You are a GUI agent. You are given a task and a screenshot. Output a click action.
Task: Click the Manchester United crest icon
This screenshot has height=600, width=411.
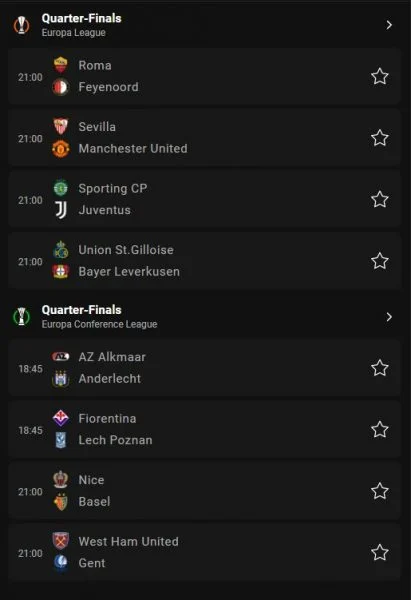(60, 148)
